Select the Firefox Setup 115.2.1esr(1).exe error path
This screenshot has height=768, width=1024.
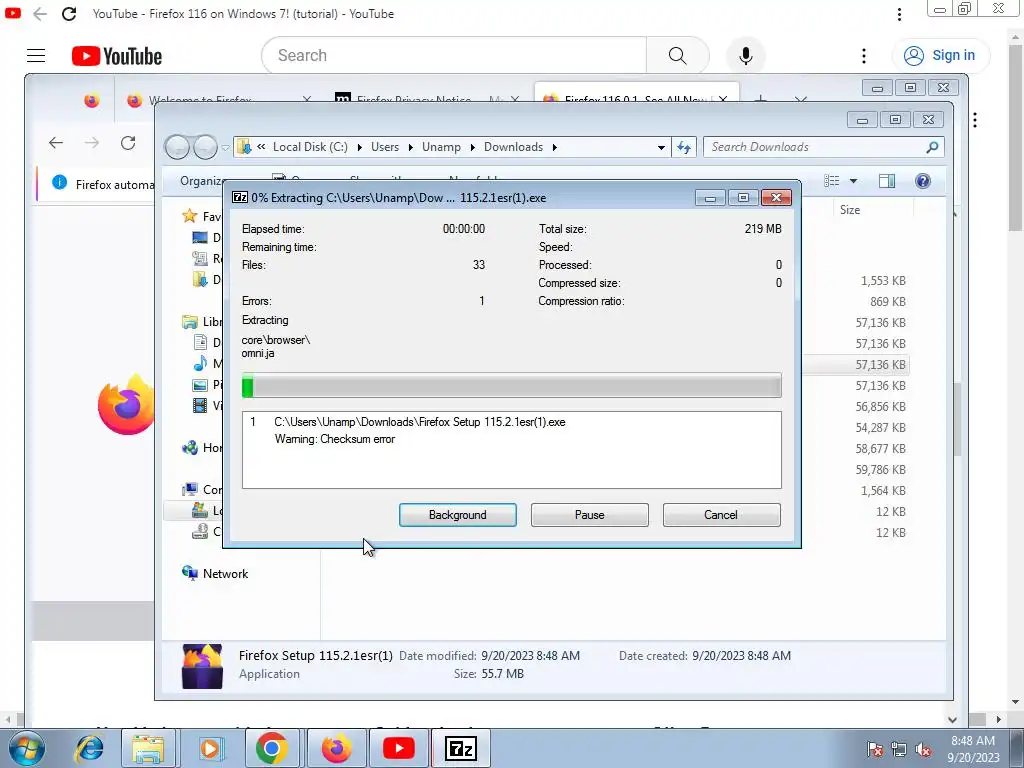(419, 422)
